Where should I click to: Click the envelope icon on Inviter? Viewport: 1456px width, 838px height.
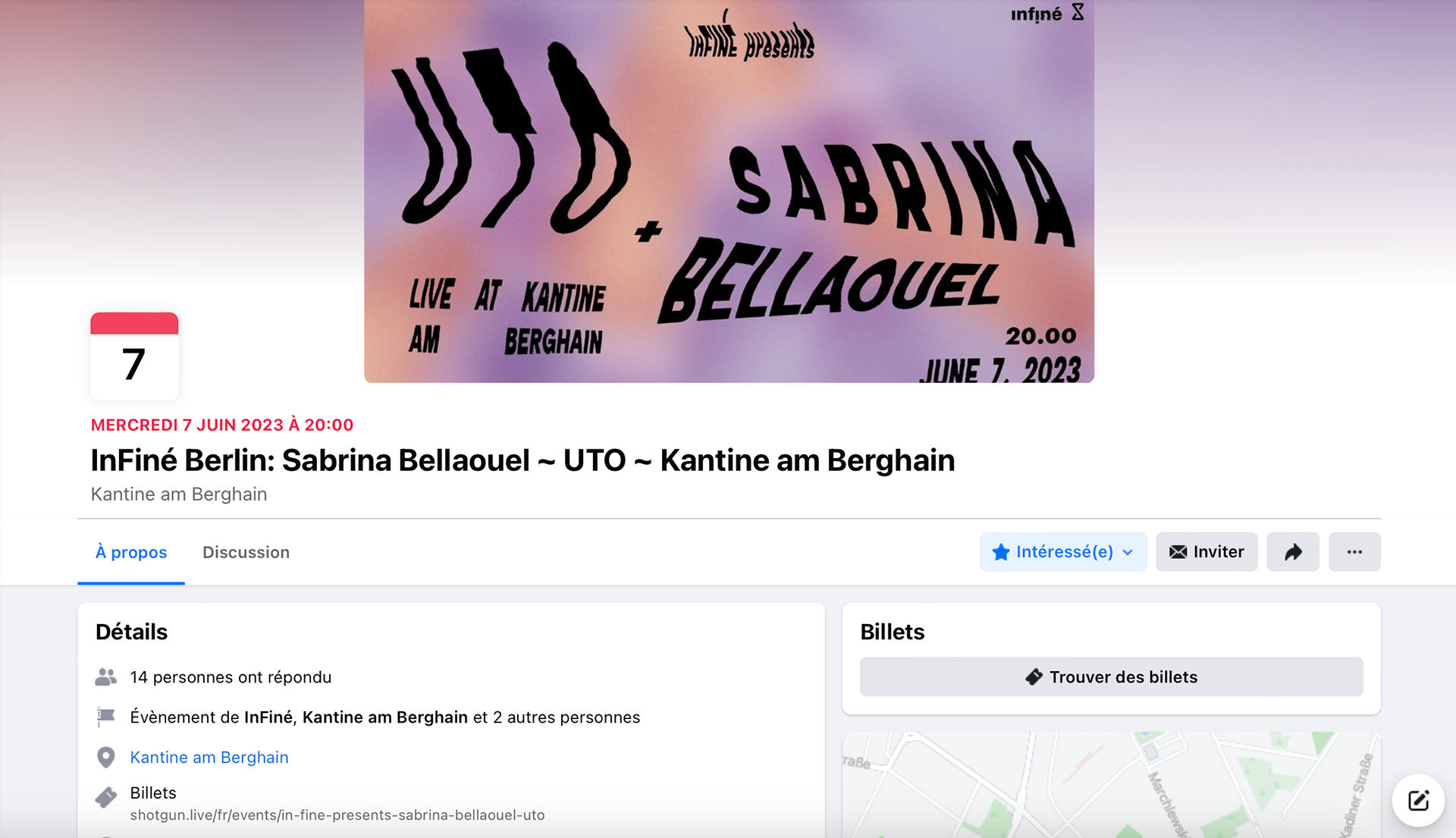(1178, 552)
